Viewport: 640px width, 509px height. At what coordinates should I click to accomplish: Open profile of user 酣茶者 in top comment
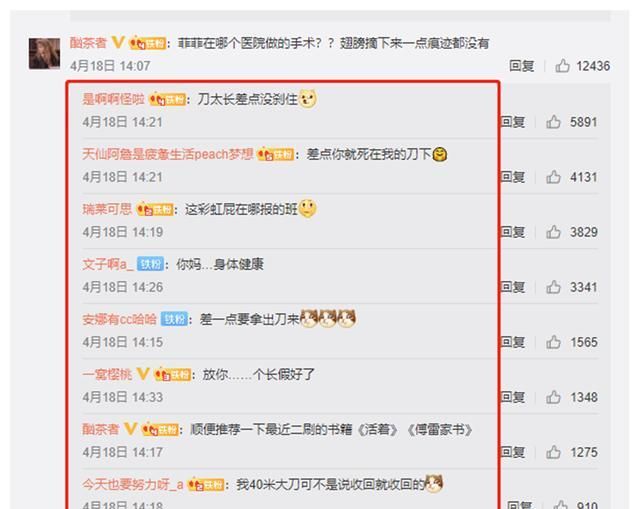point(88,42)
